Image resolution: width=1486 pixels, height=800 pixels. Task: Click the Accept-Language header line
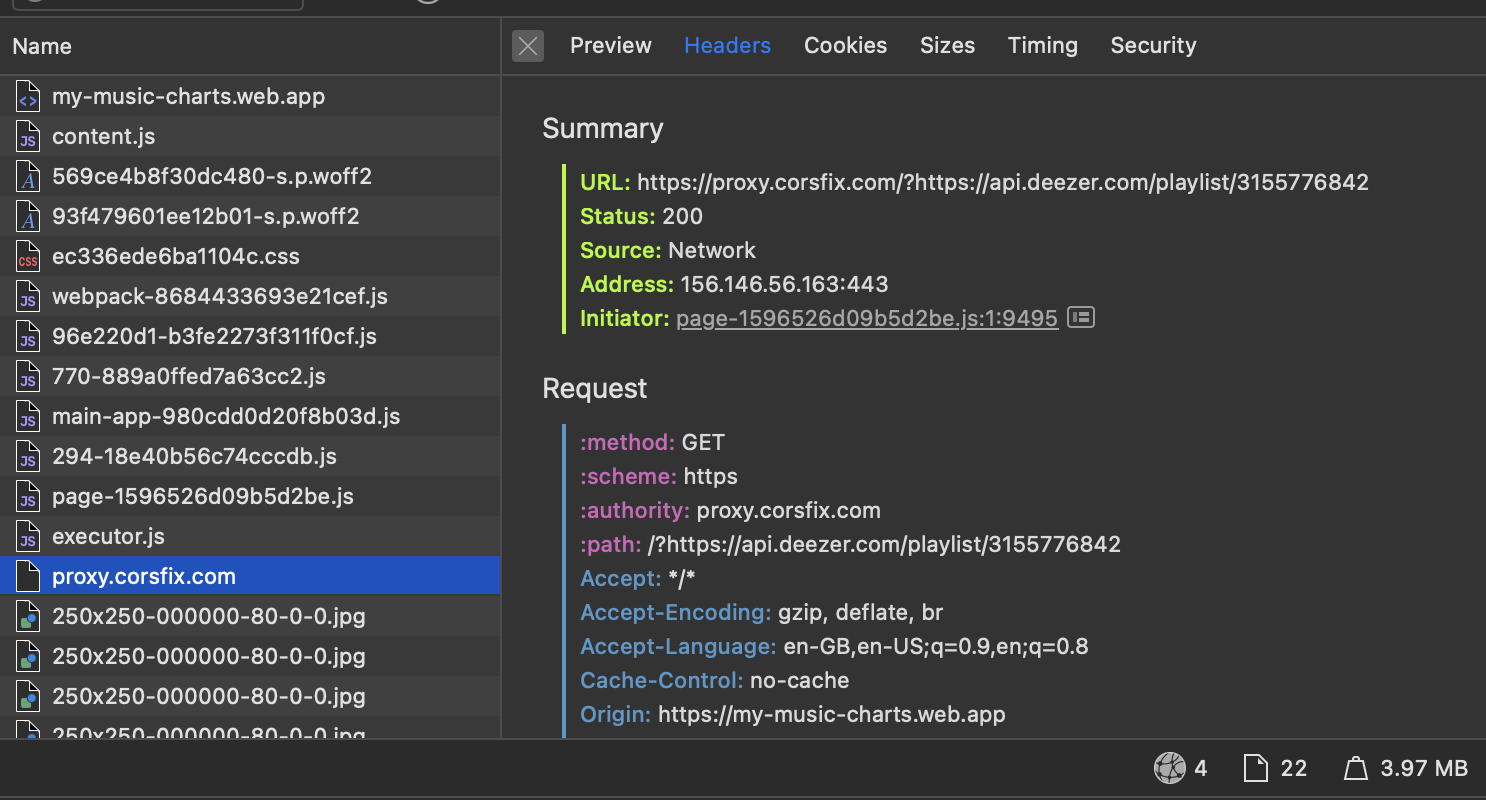pyautogui.click(x=834, y=647)
